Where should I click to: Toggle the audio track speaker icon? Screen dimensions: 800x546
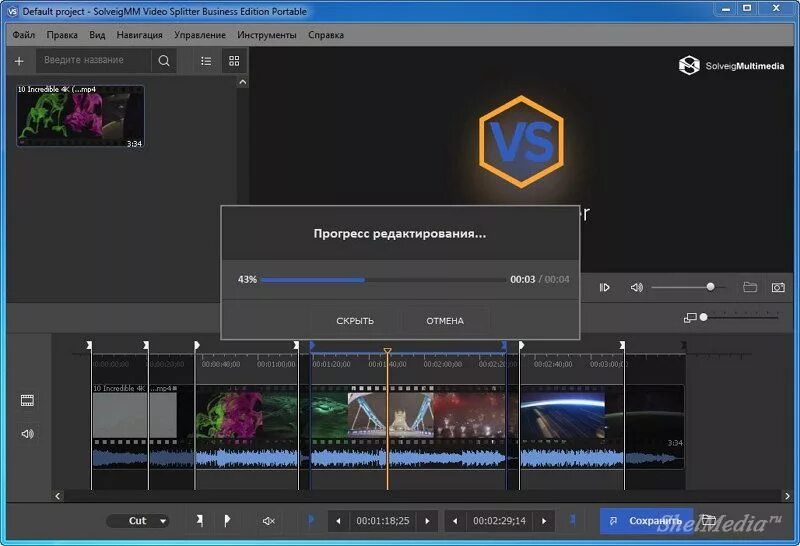[28, 434]
